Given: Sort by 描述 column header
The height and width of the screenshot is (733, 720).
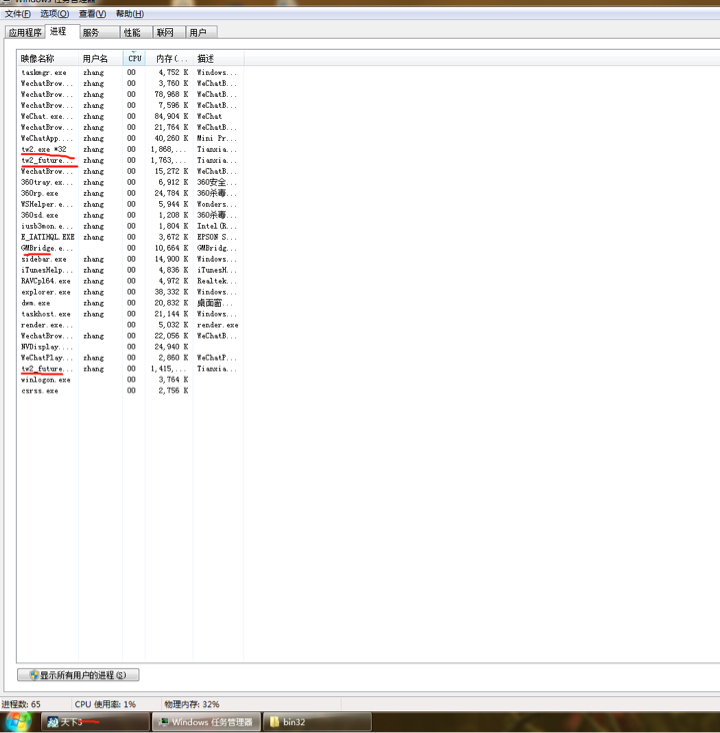Looking at the screenshot, I should pyautogui.click(x=218, y=58).
